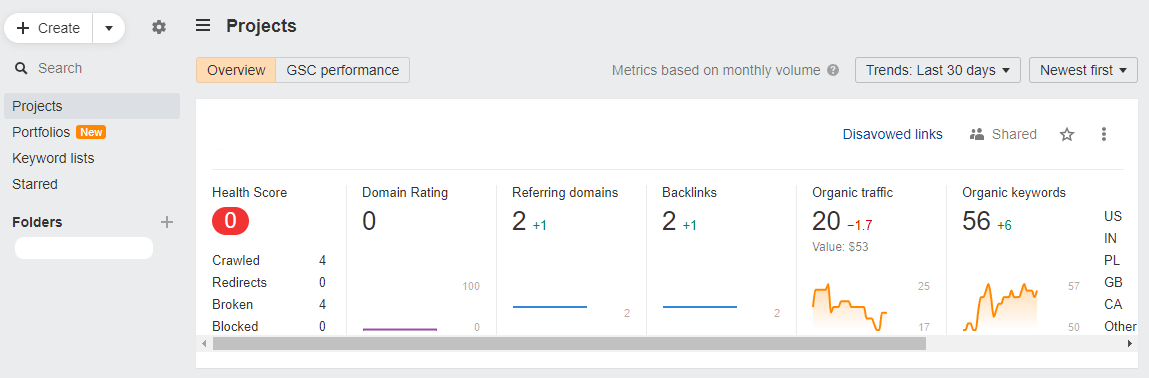Image resolution: width=1149 pixels, height=378 pixels.
Task: Click the Organic keywords label
Action: pos(1014,193)
